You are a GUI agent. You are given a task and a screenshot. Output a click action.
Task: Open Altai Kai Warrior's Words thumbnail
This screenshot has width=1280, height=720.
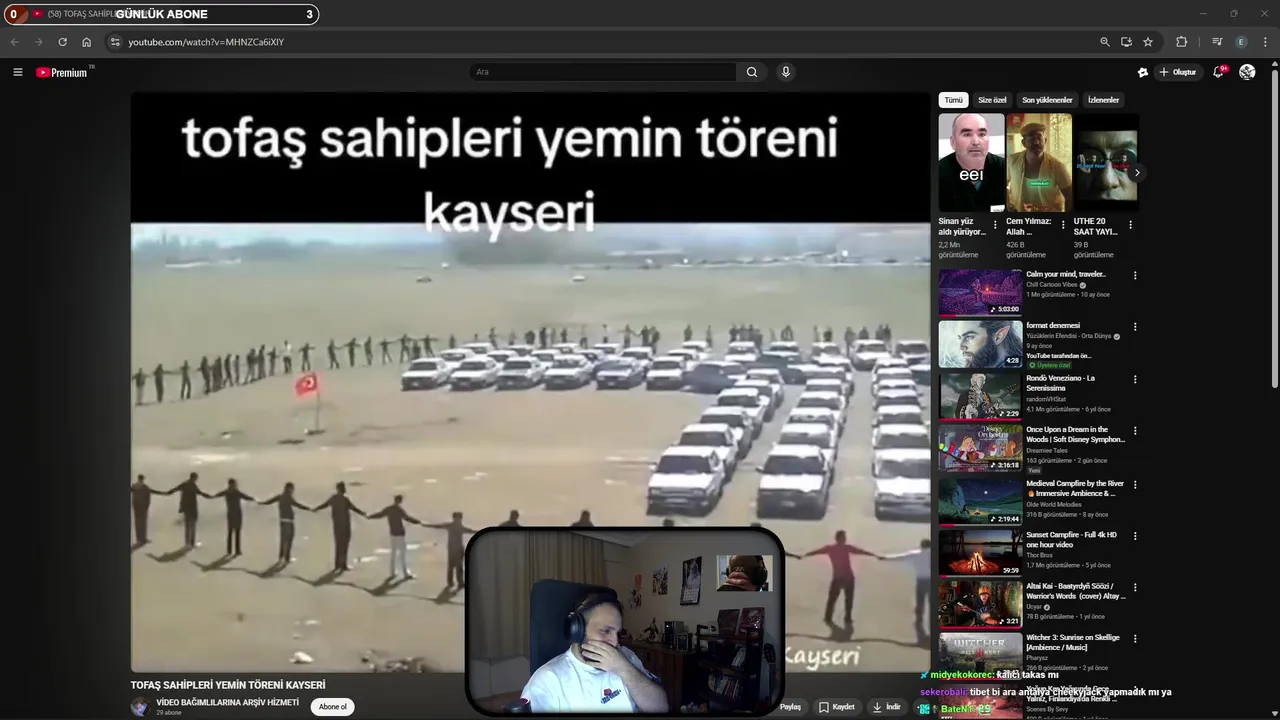(980, 604)
